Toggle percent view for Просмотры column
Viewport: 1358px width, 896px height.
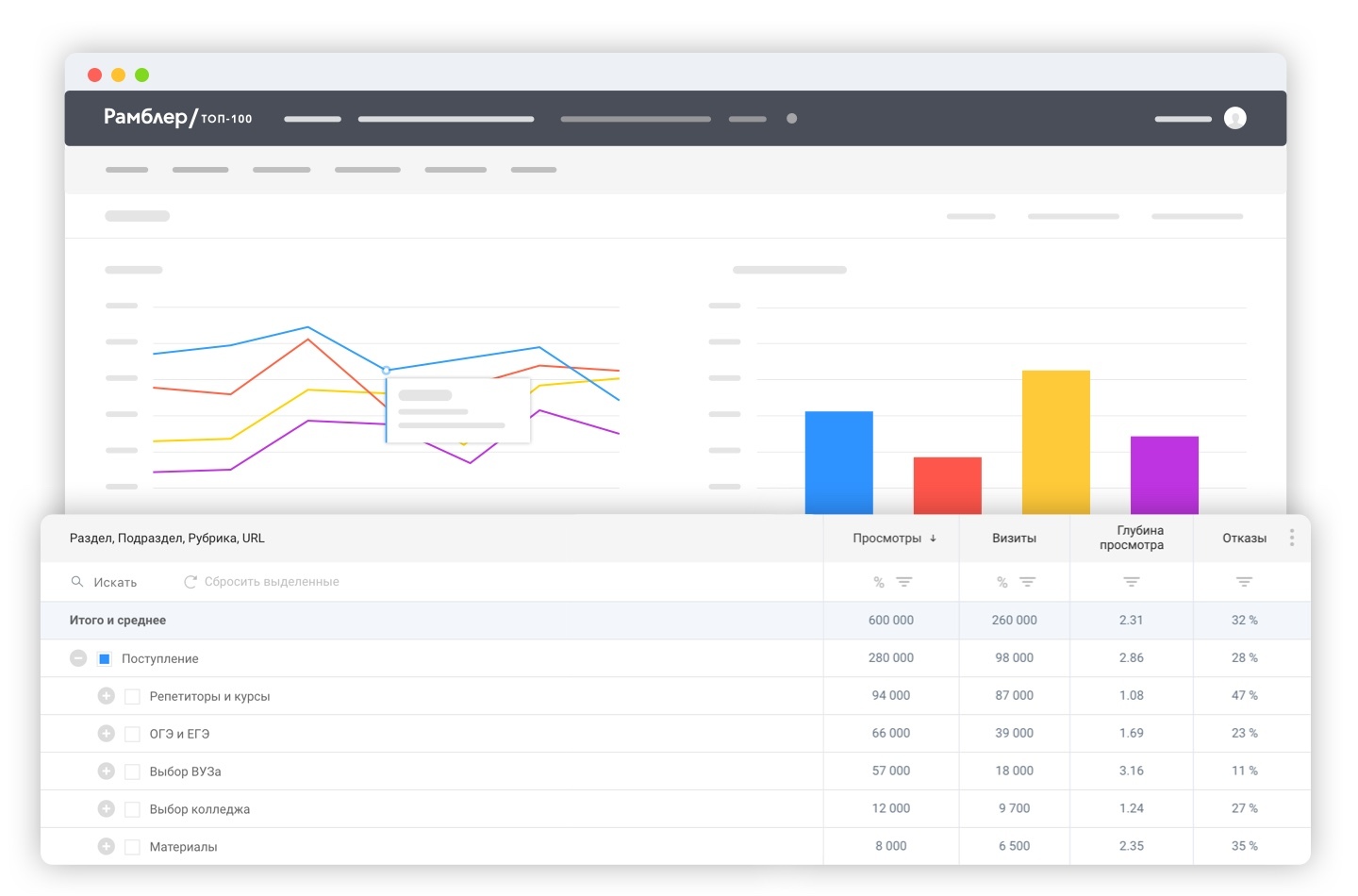tap(879, 583)
